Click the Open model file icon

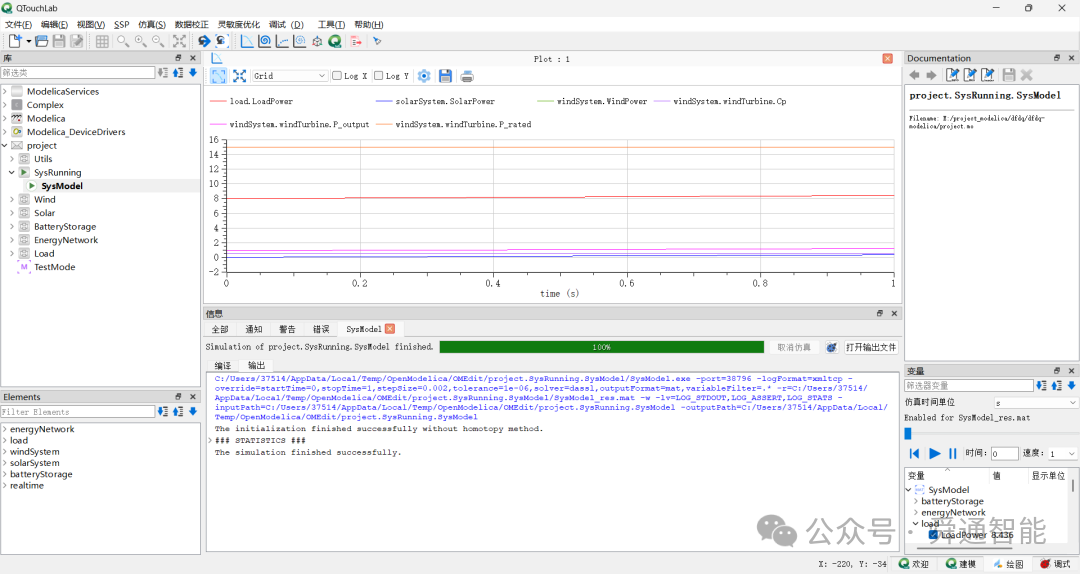point(41,41)
